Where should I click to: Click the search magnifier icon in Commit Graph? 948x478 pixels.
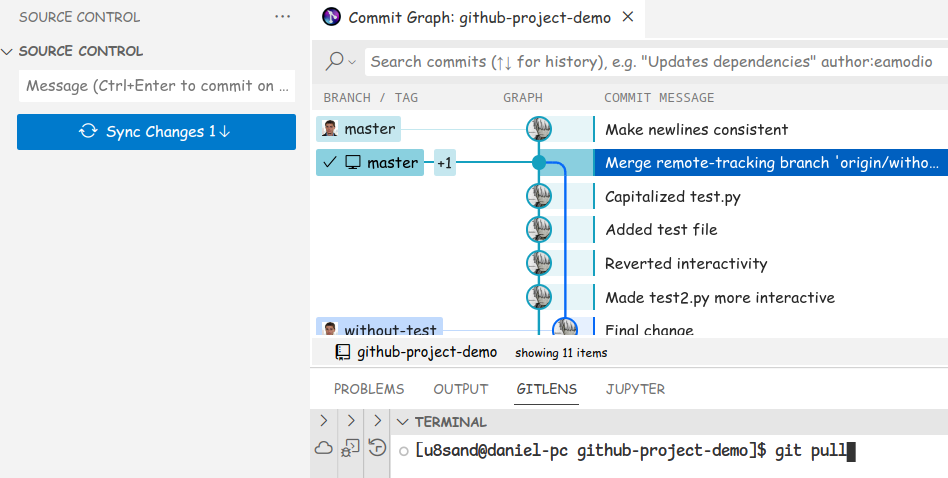coord(334,62)
